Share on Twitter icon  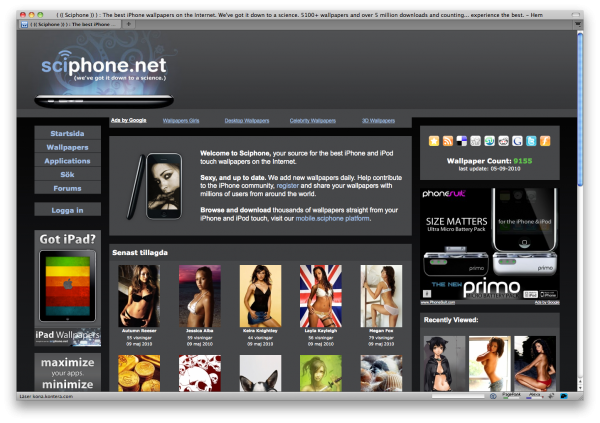point(531,141)
